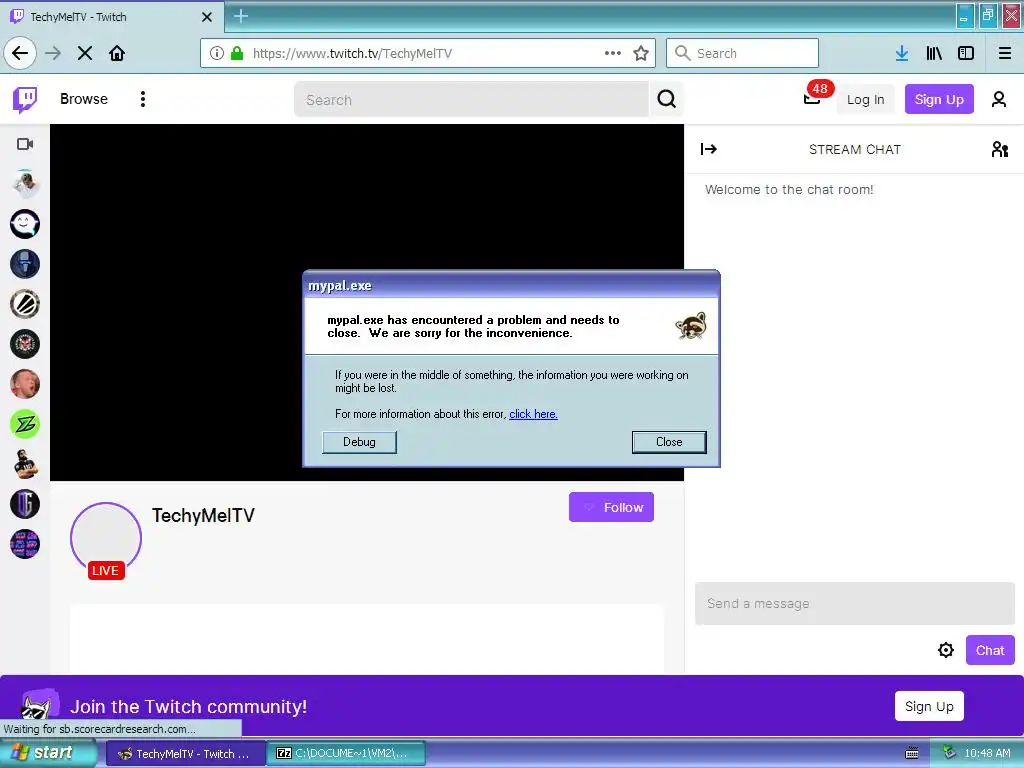Viewport: 1024px width, 768px height.
Task: Click the TechyMelTV - Twitch taskbar button
Action: point(185,753)
